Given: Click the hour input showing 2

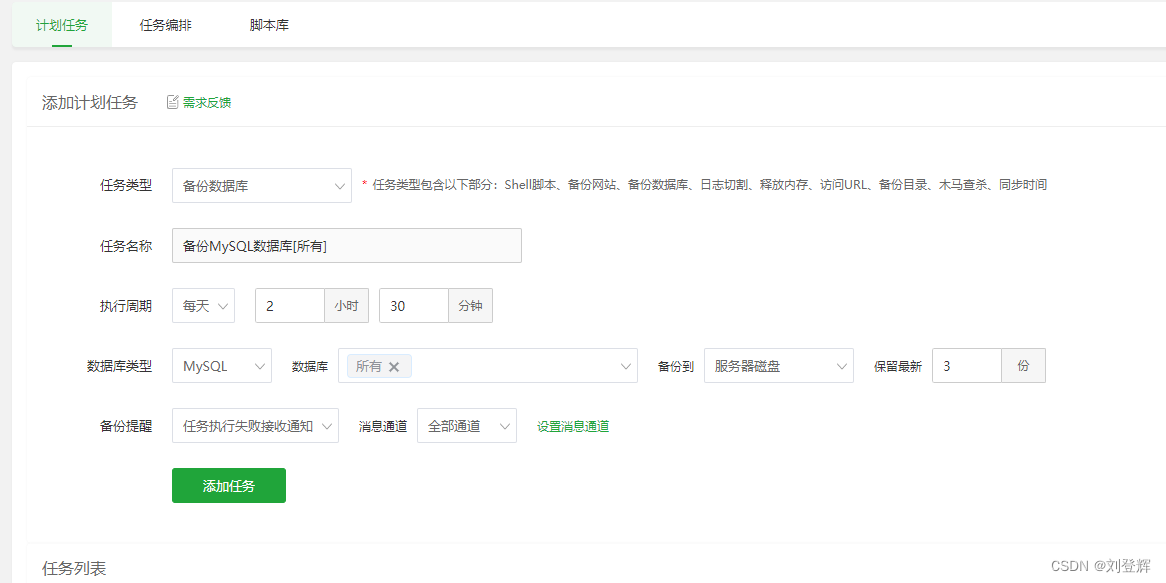Looking at the screenshot, I should (x=290, y=306).
